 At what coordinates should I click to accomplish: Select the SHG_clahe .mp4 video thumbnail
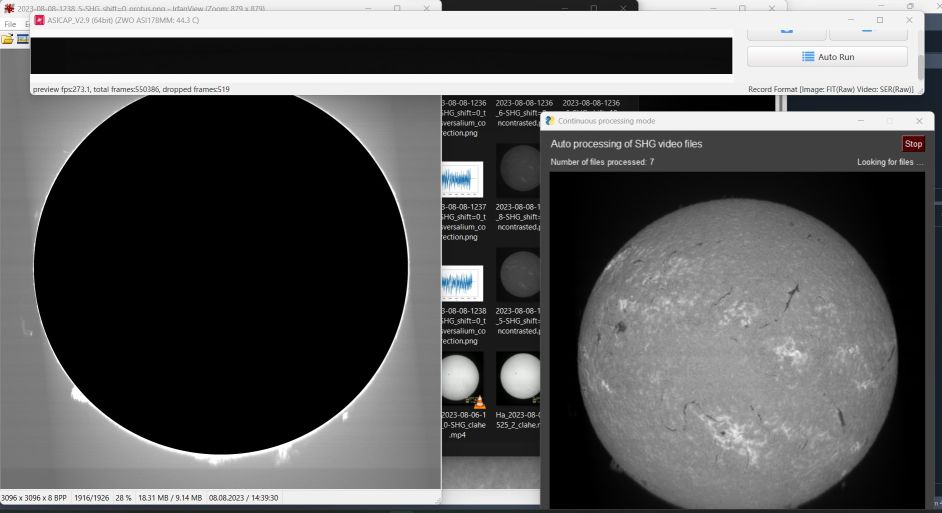pos(462,379)
